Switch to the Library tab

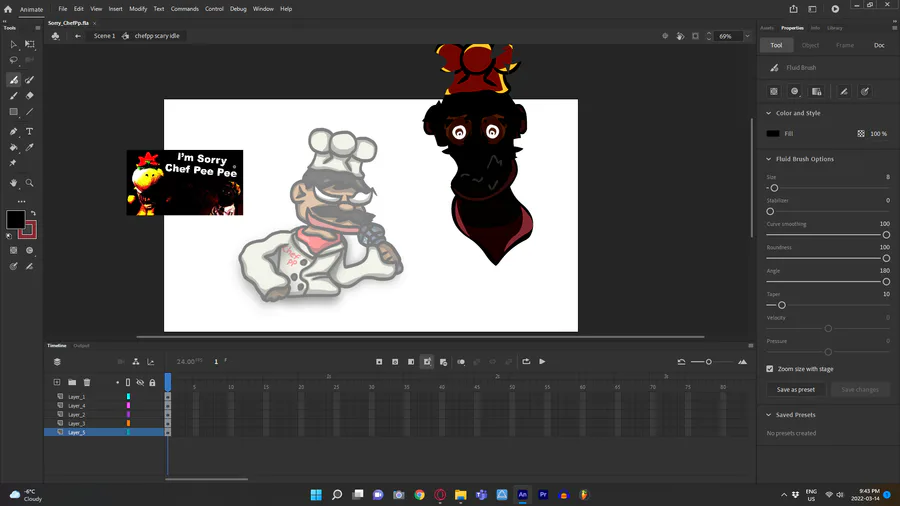(835, 28)
